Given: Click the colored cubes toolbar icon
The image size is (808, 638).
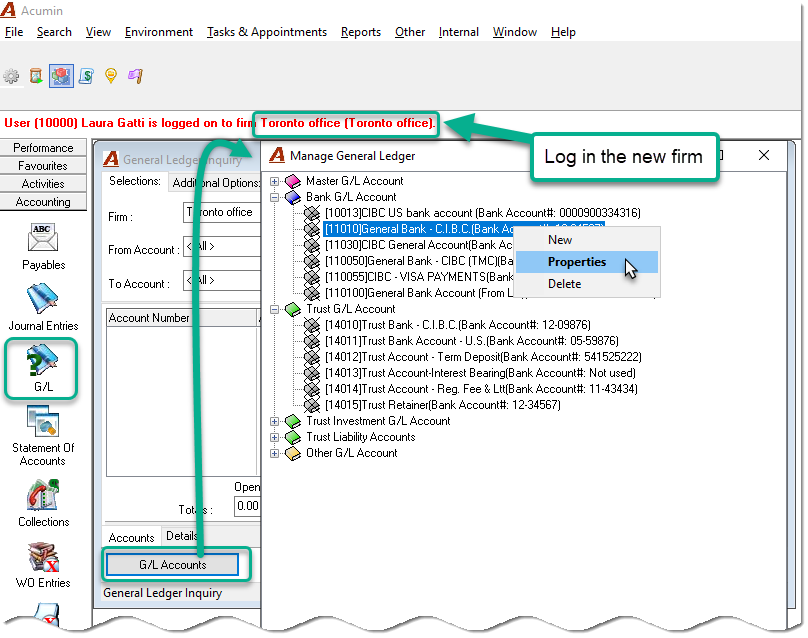Looking at the screenshot, I should coord(61,76).
